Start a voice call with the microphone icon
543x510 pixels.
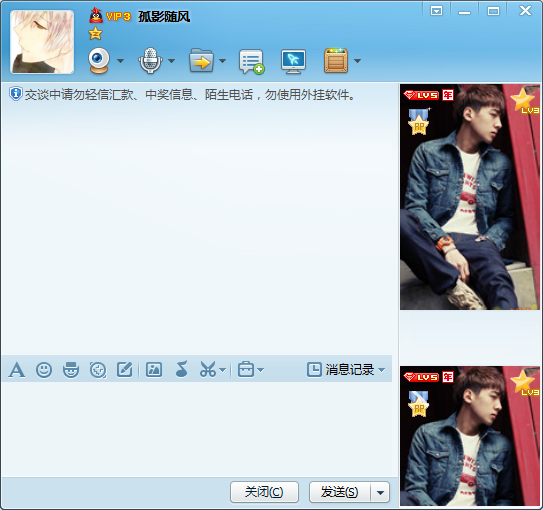[150, 61]
